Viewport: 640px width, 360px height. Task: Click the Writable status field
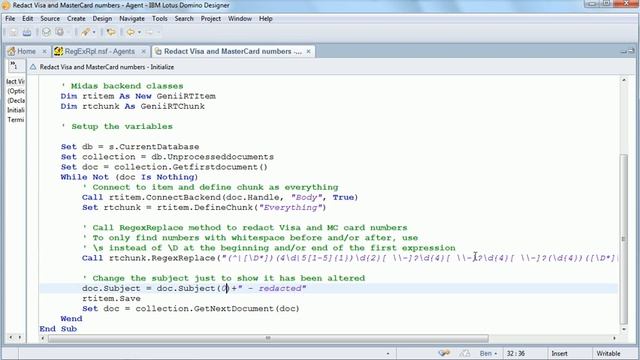click(x=608, y=353)
